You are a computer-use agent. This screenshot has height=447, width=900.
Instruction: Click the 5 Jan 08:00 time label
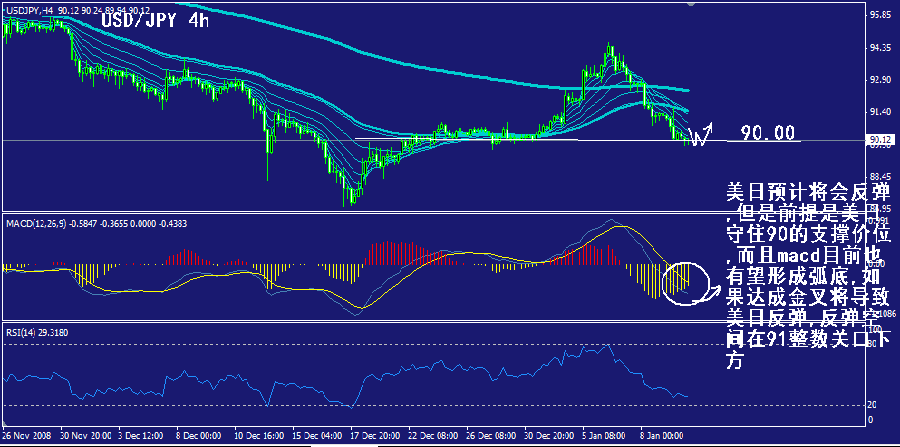(x=604, y=436)
